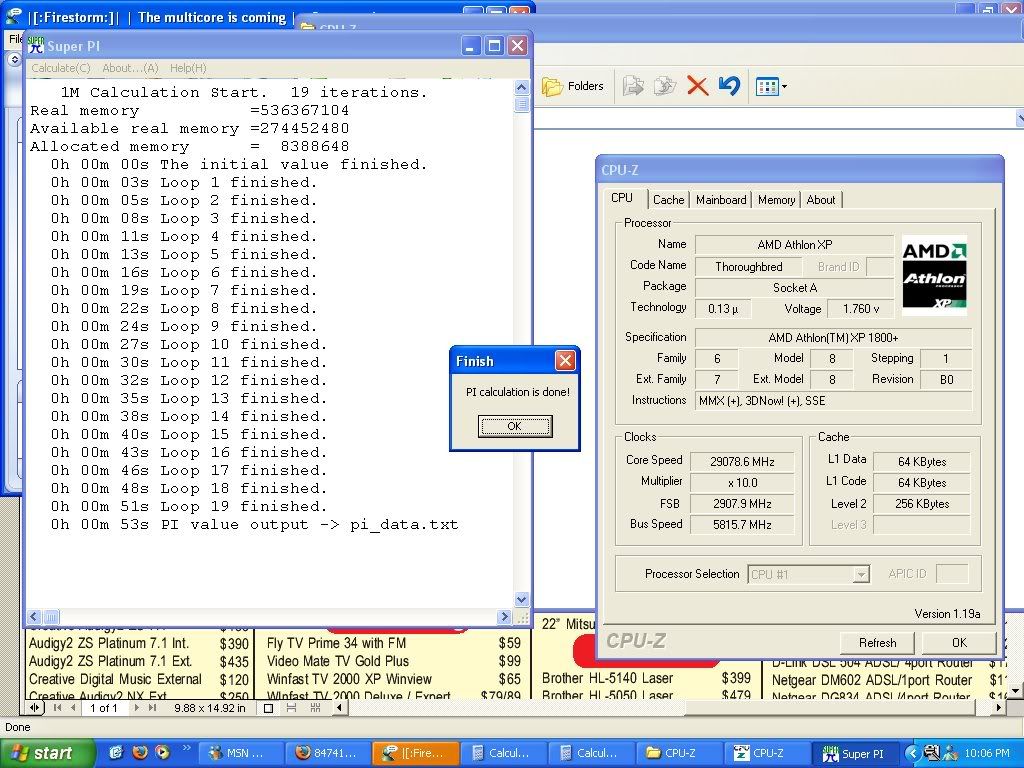Open the Calculate(C) menu in Super PI
This screenshot has width=1024, height=768.
click(61, 68)
